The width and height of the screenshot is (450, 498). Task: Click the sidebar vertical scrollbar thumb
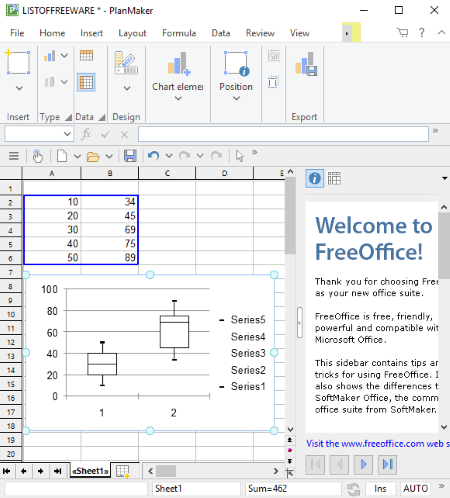click(x=444, y=245)
